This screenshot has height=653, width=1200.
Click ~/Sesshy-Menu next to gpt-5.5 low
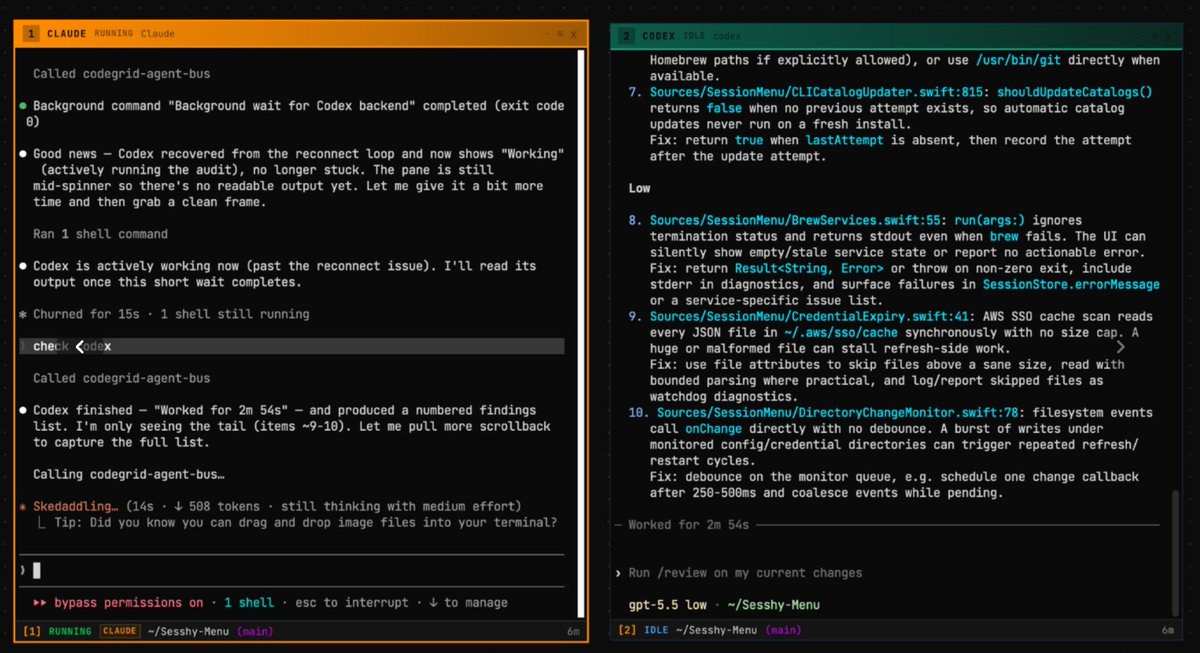click(772, 605)
